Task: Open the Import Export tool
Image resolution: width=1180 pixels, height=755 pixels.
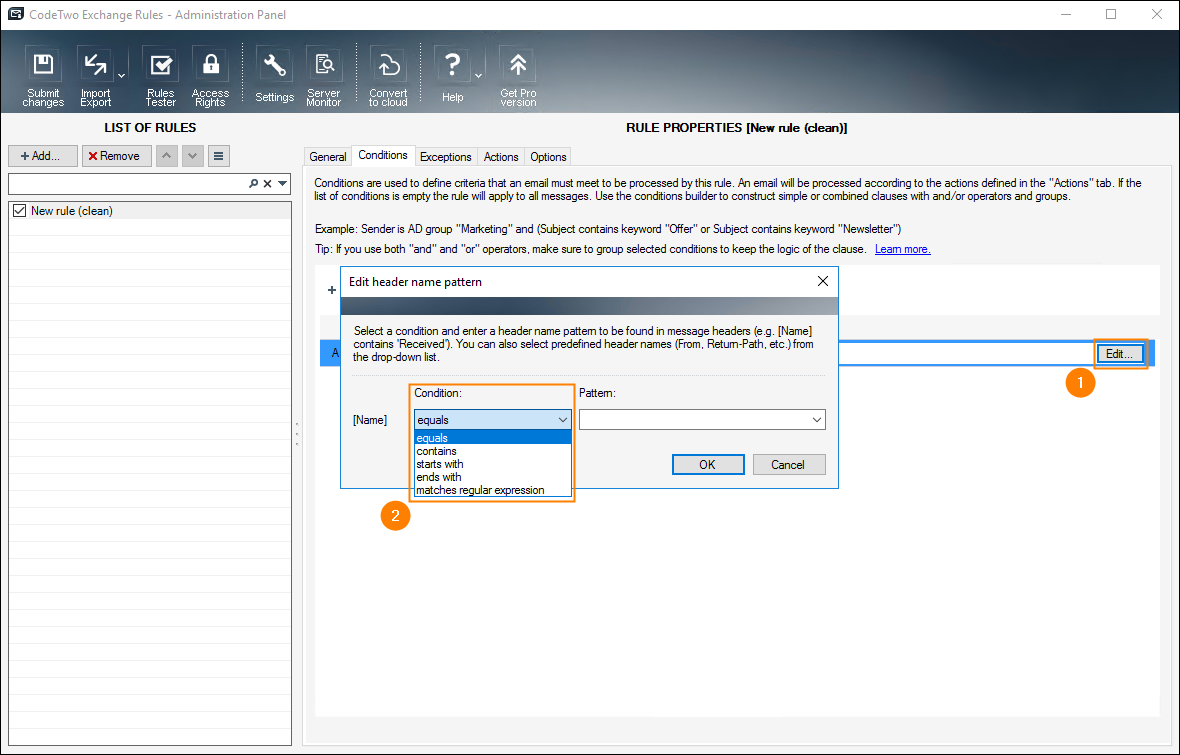Action: tap(96, 76)
